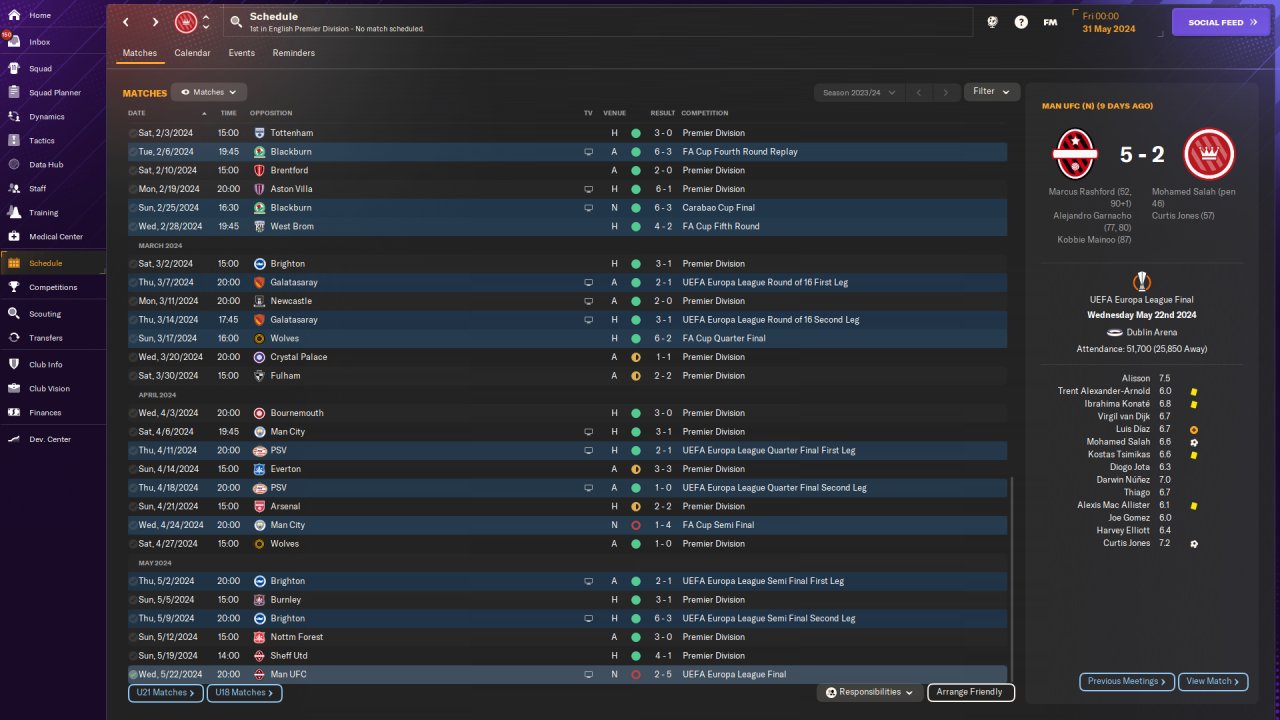Open the Responsibilities dropdown
The width and height of the screenshot is (1280, 720).
869,692
